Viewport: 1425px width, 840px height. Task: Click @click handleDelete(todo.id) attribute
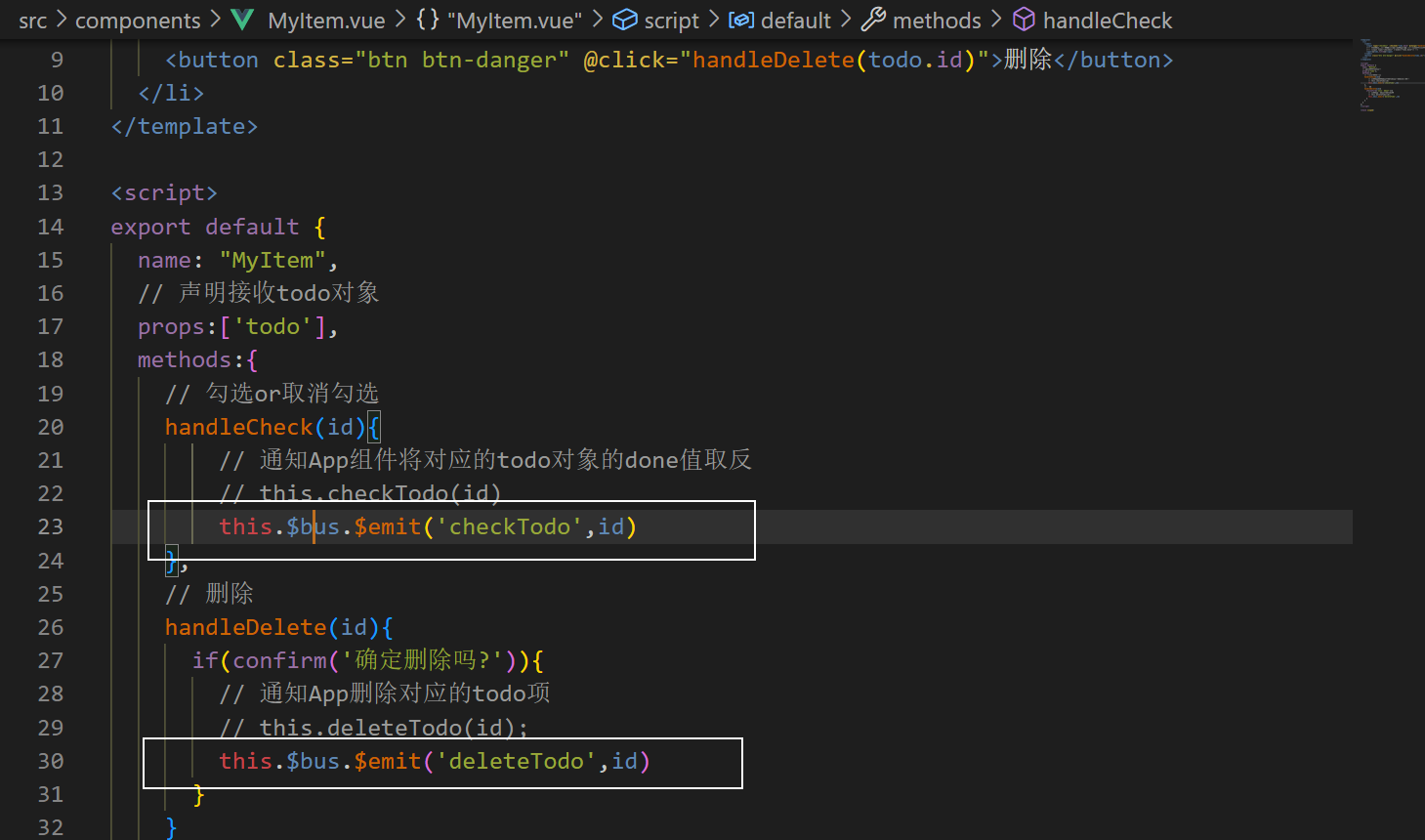pos(786,60)
